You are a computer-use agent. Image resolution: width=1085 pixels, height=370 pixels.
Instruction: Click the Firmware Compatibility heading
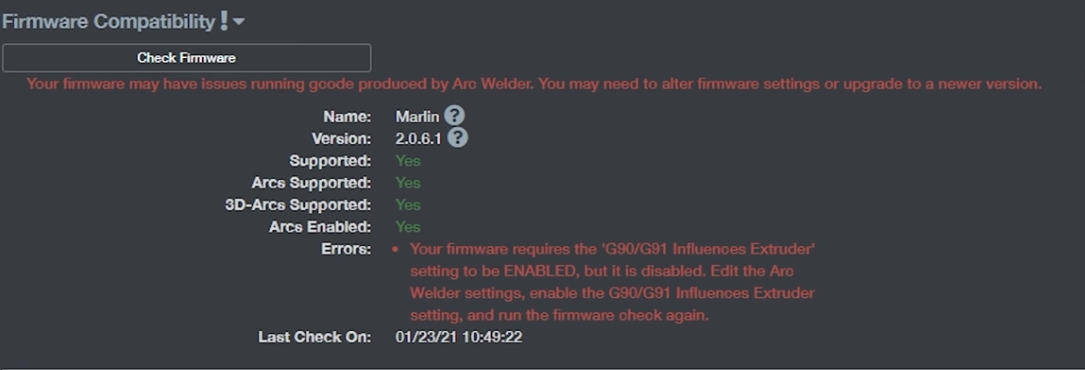(x=109, y=21)
